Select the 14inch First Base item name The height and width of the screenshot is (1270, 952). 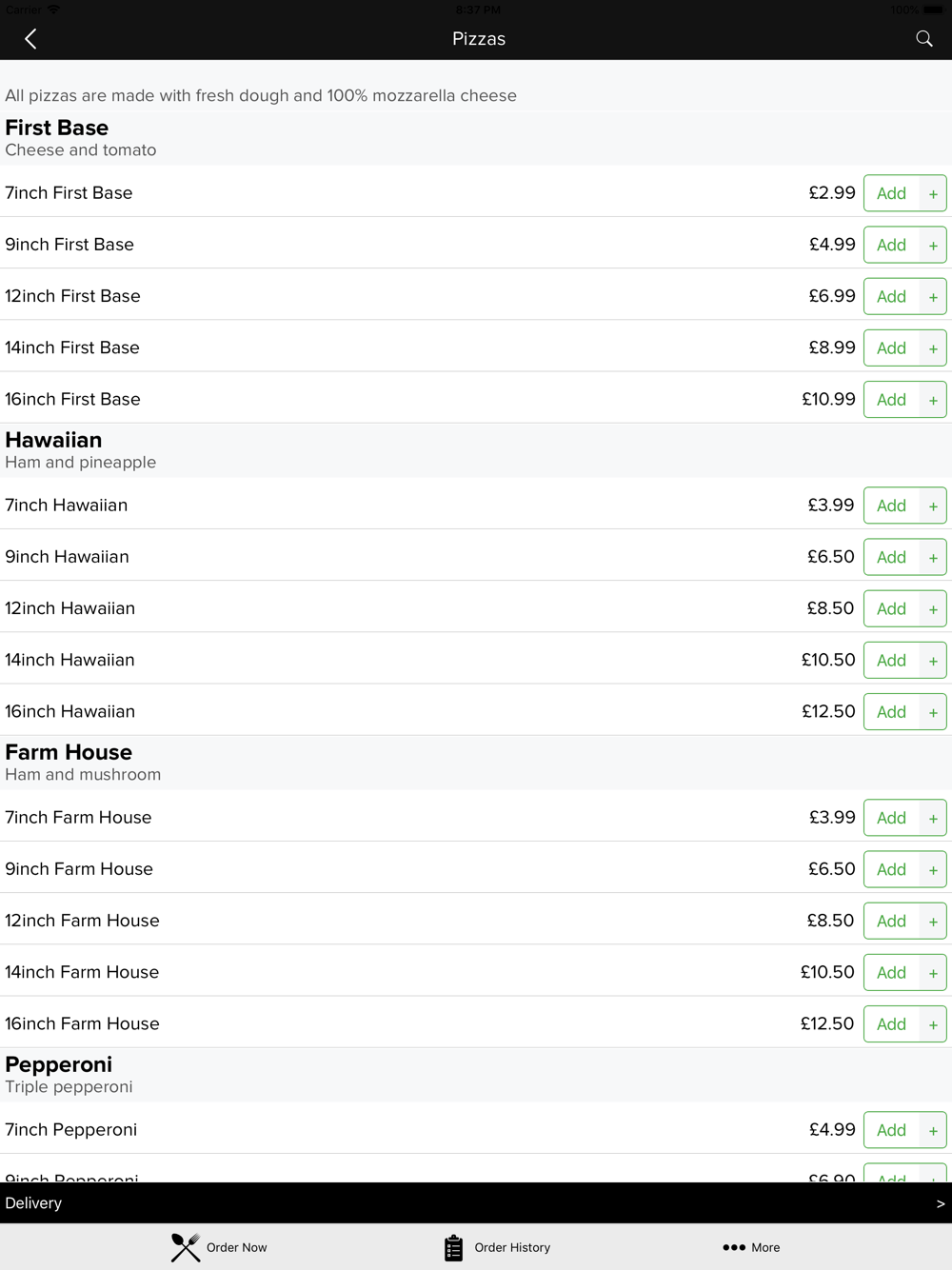click(x=72, y=347)
